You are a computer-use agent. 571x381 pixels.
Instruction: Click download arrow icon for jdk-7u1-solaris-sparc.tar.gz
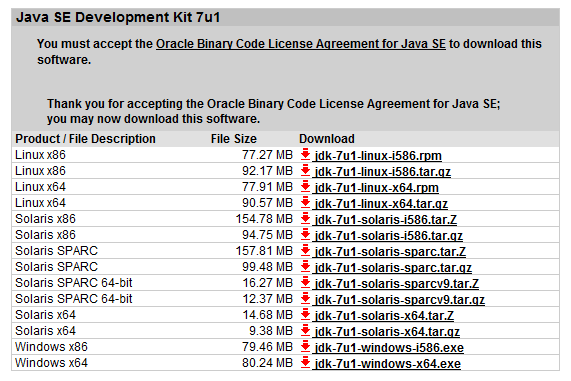pyautogui.click(x=305, y=267)
